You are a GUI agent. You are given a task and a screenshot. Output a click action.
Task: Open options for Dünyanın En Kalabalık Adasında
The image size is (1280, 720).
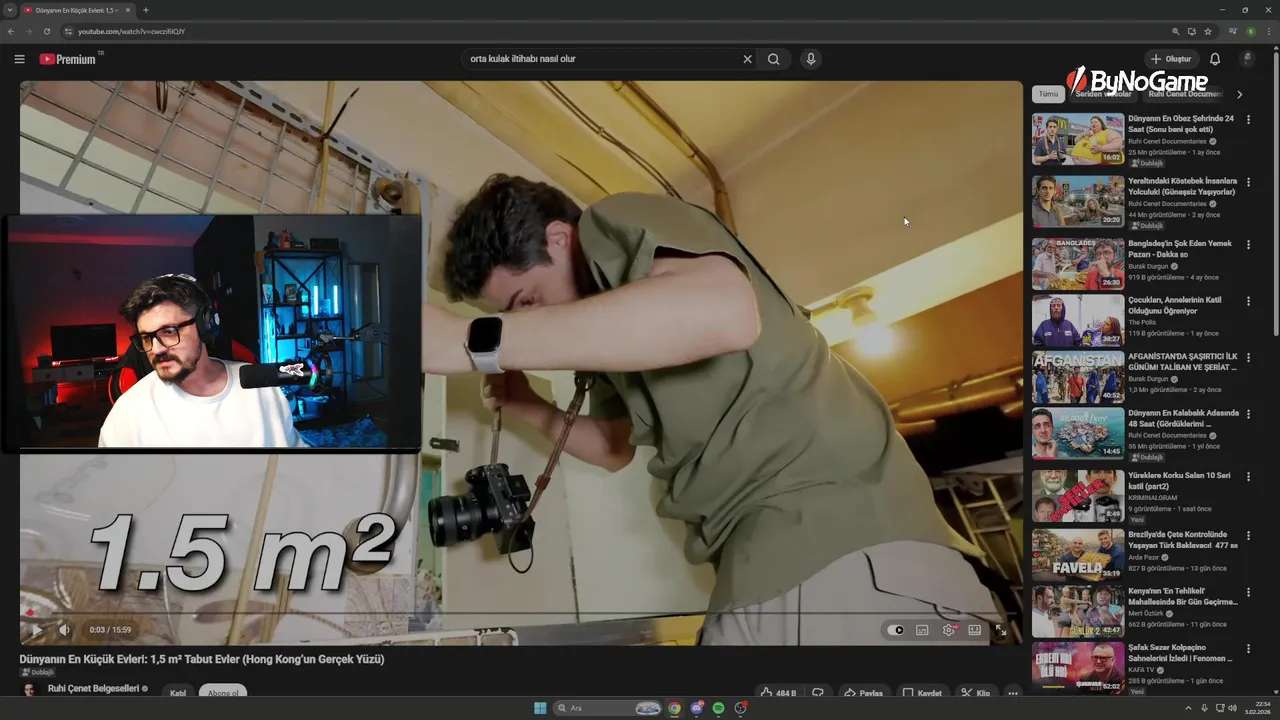coord(1248,413)
